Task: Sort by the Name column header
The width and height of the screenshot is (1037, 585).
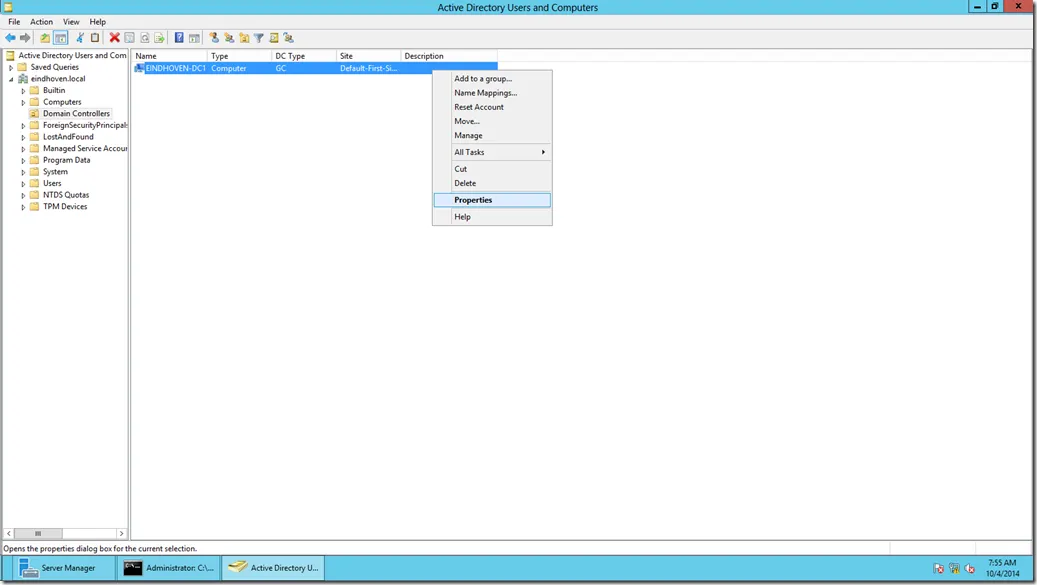Action: 169,56
